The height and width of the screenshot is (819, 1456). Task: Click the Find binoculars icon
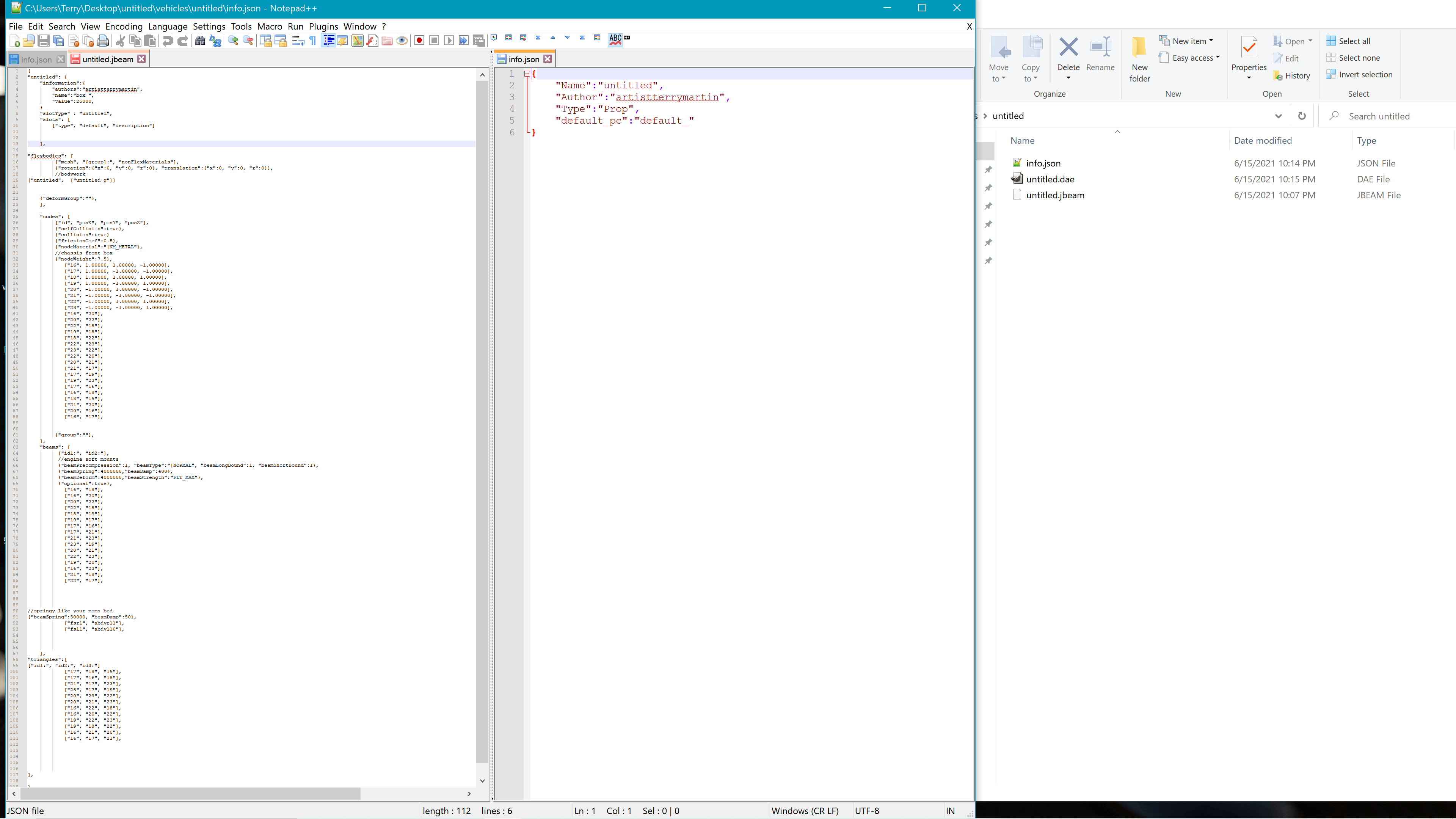(x=200, y=41)
